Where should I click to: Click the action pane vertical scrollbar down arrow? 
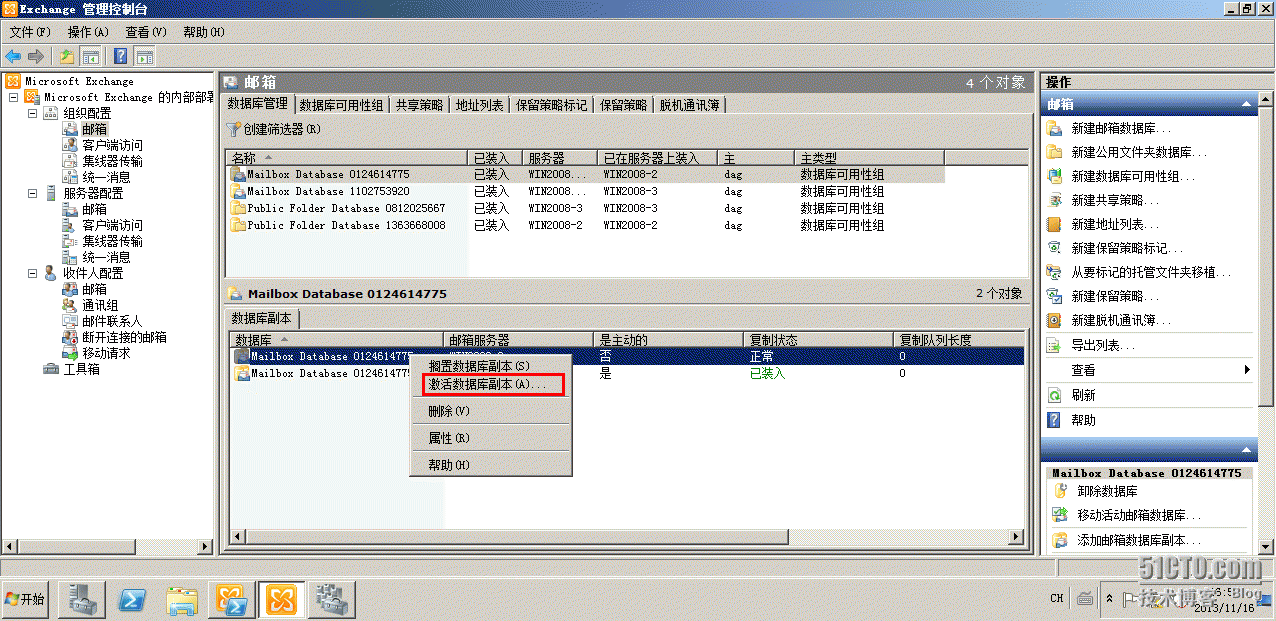(x=1265, y=545)
